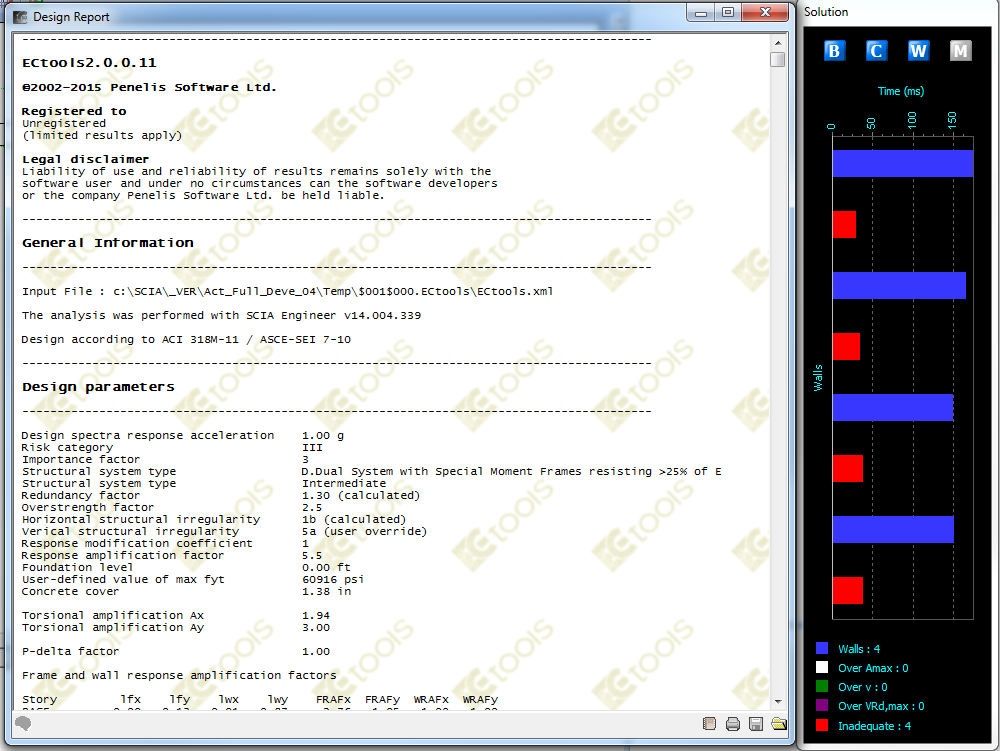Click the 'Legal disclaimer' heading
1000x751 pixels.
point(85,159)
